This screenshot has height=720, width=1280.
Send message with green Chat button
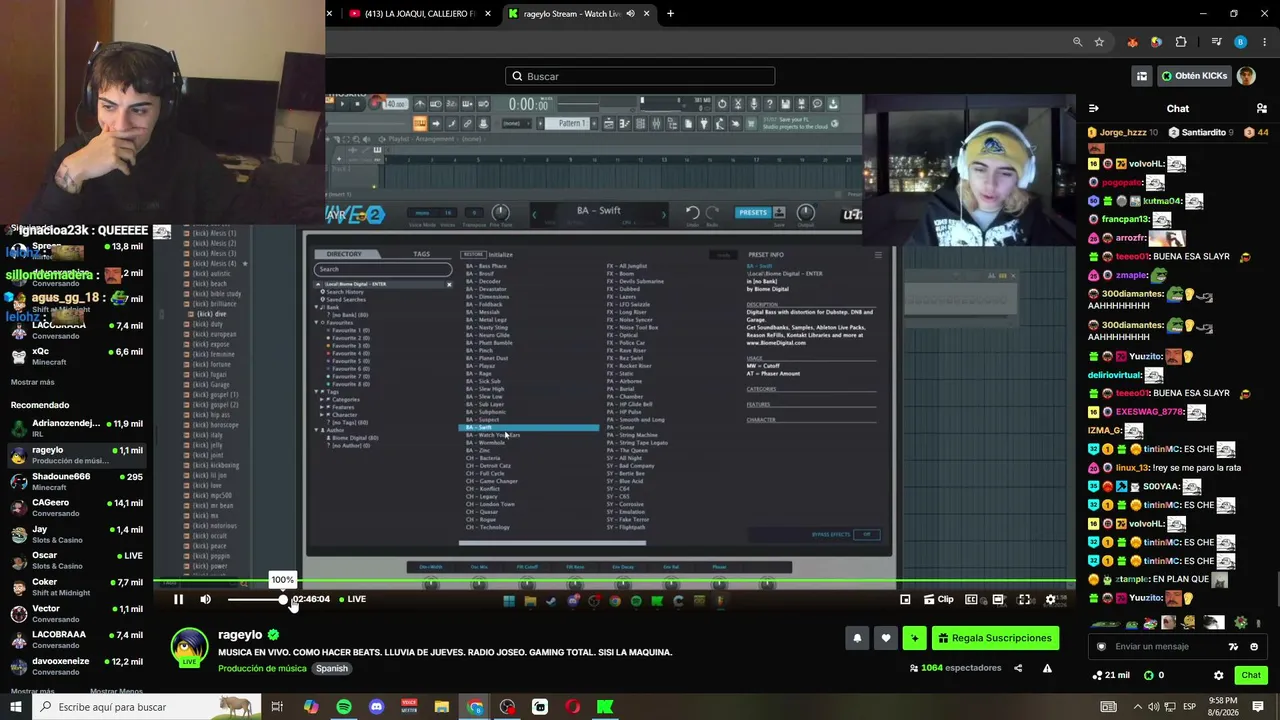1251,675
